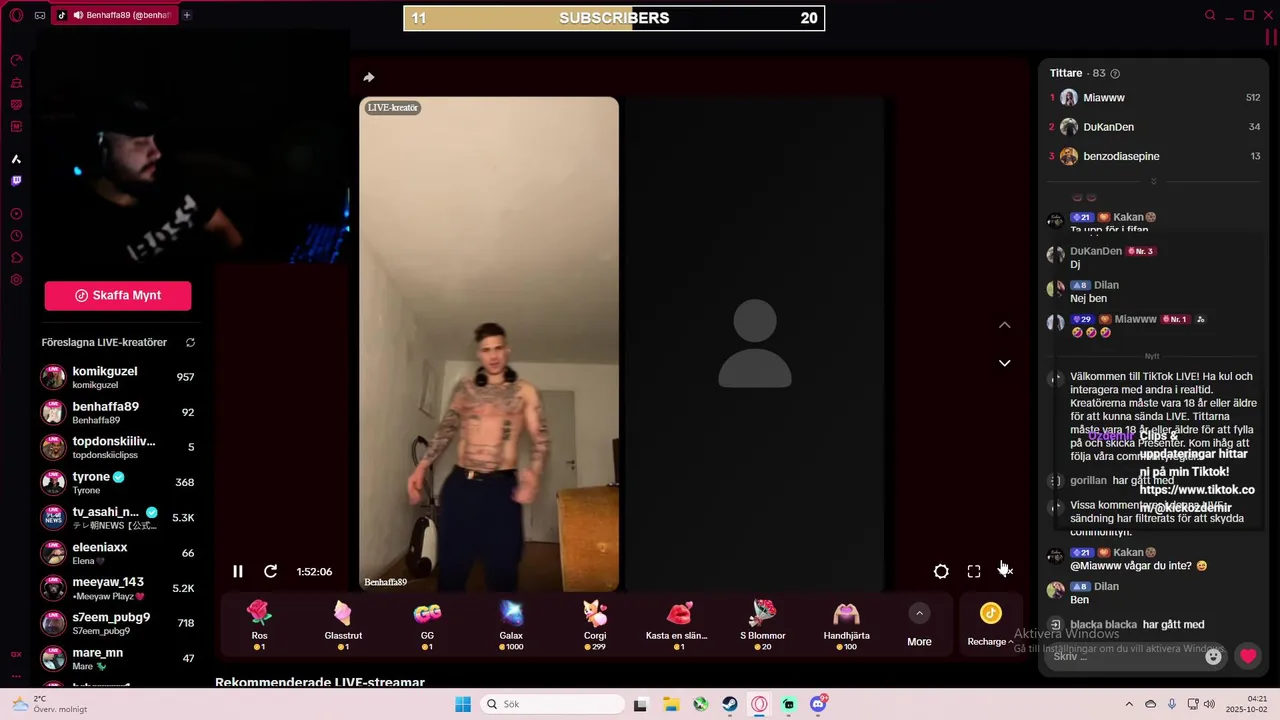1280x720 pixels.
Task: Open the emoji picker in chat
Action: [x=1213, y=657]
